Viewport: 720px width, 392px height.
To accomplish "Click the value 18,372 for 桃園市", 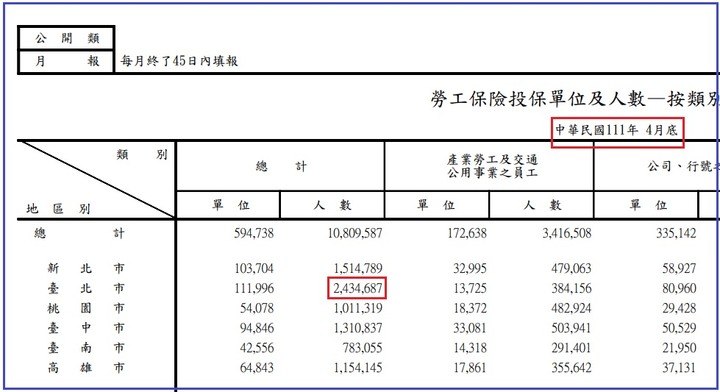I will [470, 308].
